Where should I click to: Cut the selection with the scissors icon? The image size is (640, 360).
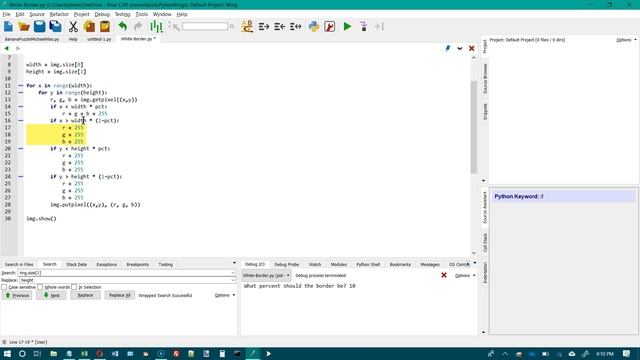(73, 27)
